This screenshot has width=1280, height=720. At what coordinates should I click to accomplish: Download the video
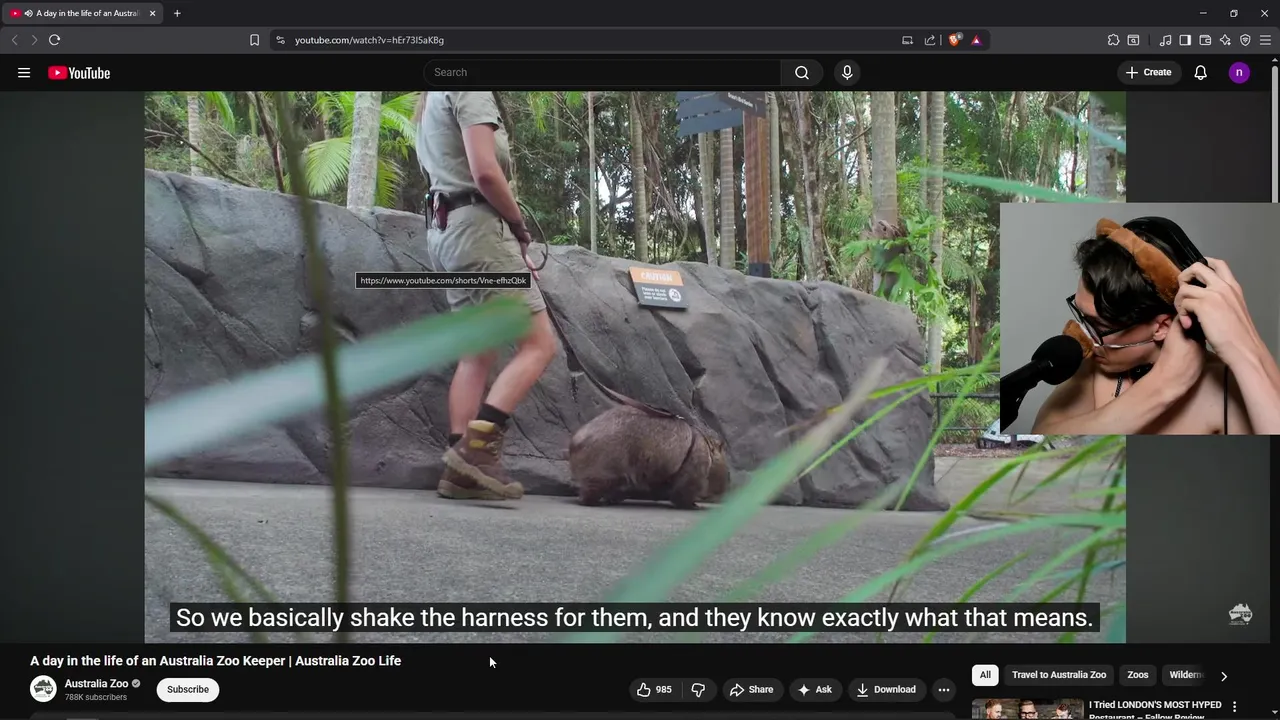pos(886,689)
